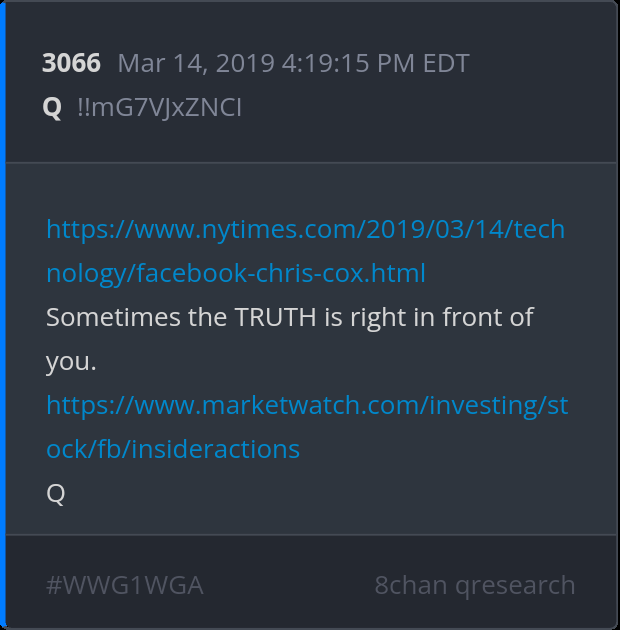Click the 'right in front of' phrase
This screenshot has width=620, height=630.
439,318
